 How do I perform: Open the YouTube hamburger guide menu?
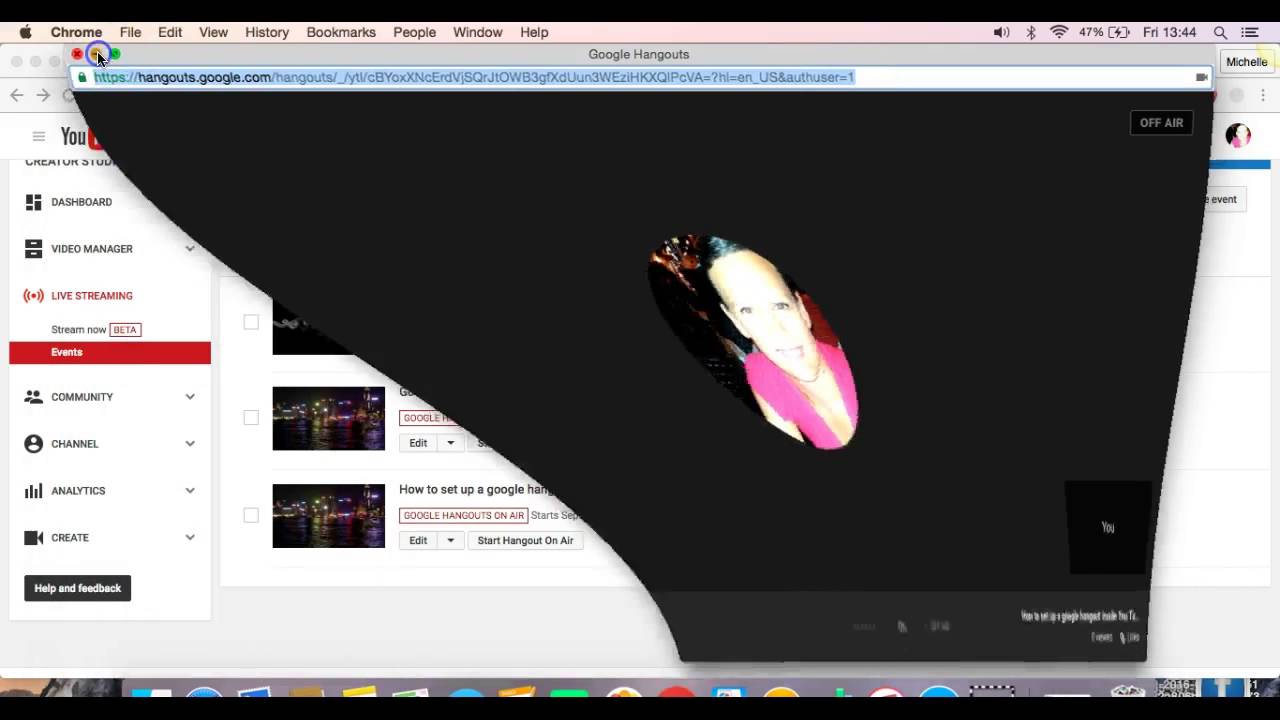(39, 136)
